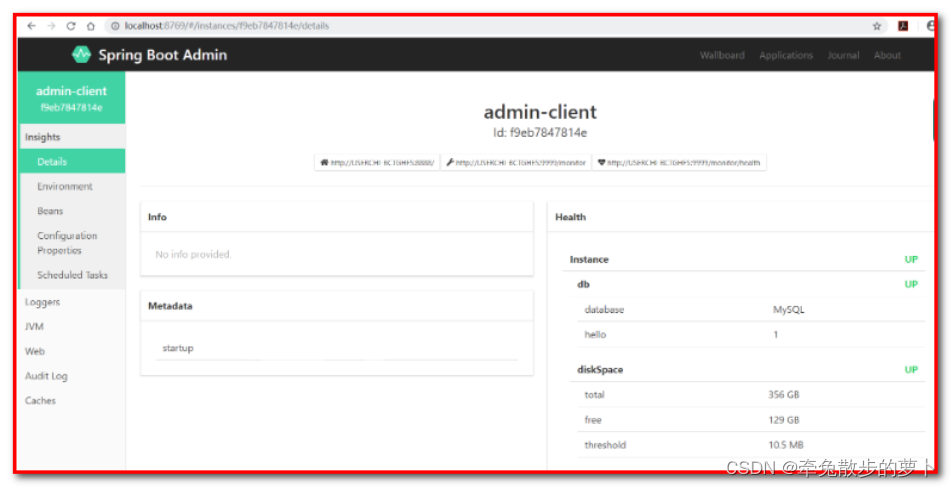Screen dimensions: 951x488
Task: Click the Health panel header
Action: (741, 217)
